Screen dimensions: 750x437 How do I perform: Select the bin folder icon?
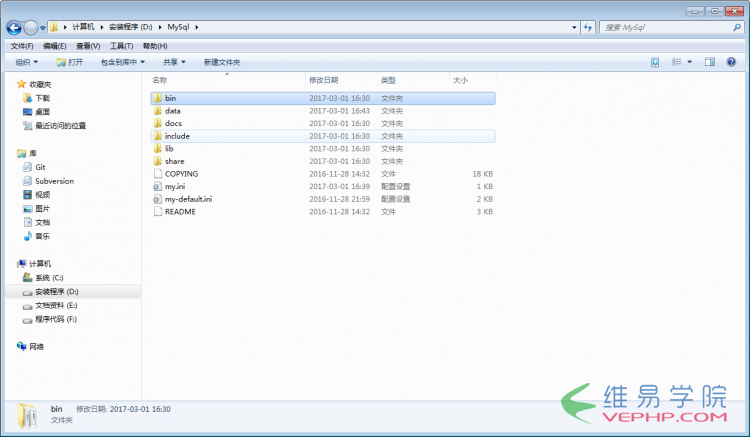coord(157,98)
